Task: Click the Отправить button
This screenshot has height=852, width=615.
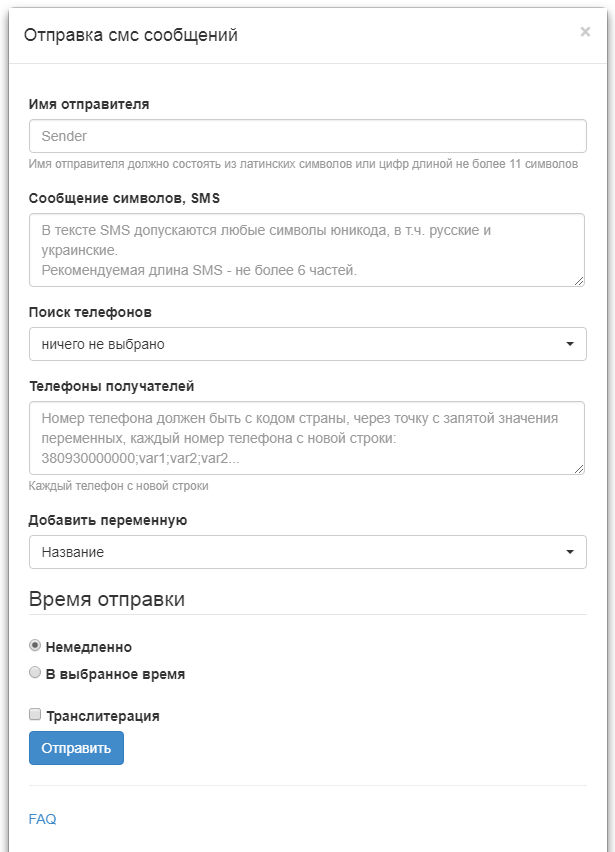Action: (76, 748)
